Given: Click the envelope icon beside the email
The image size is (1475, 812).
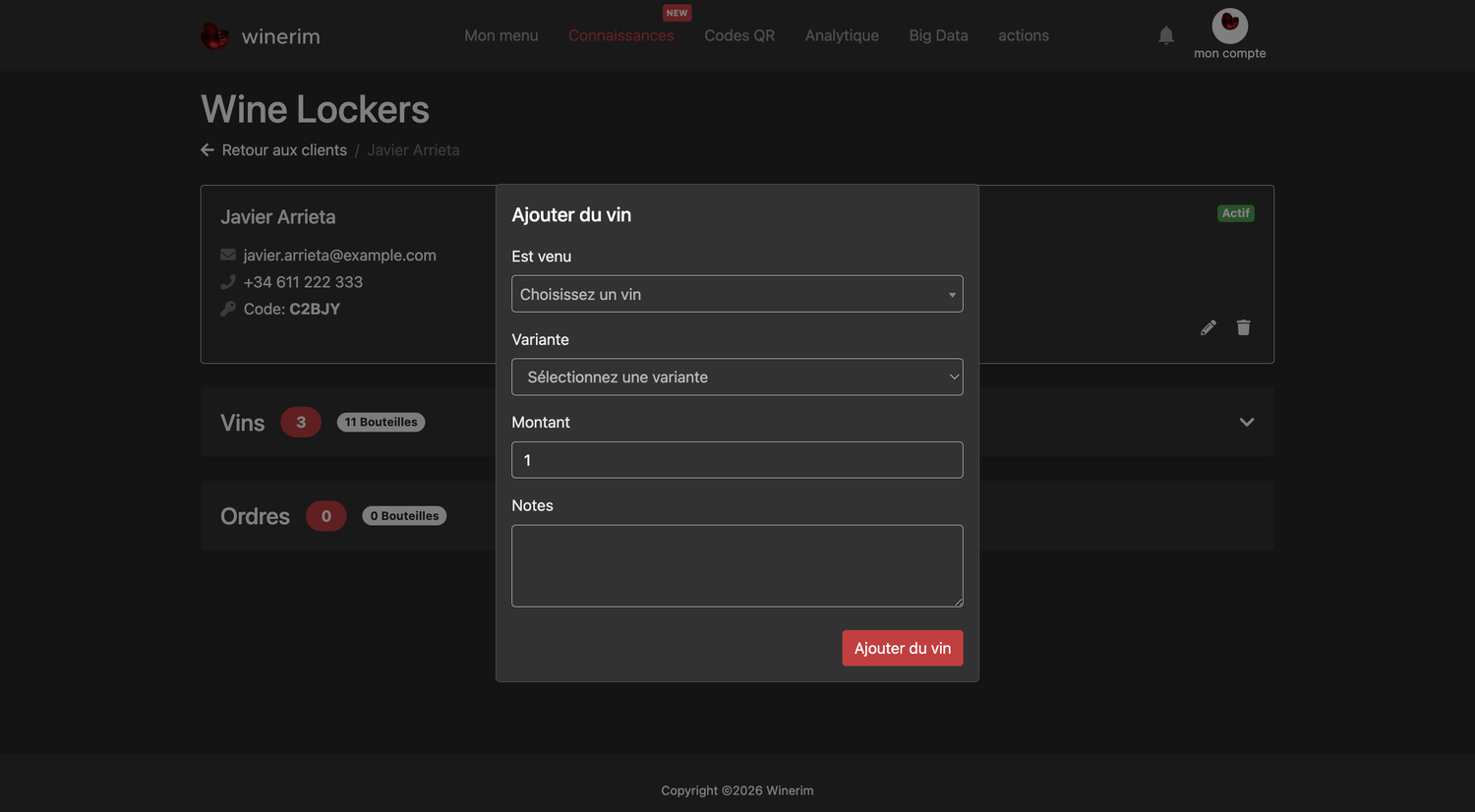Looking at the screenshot, I should (228, 255).
